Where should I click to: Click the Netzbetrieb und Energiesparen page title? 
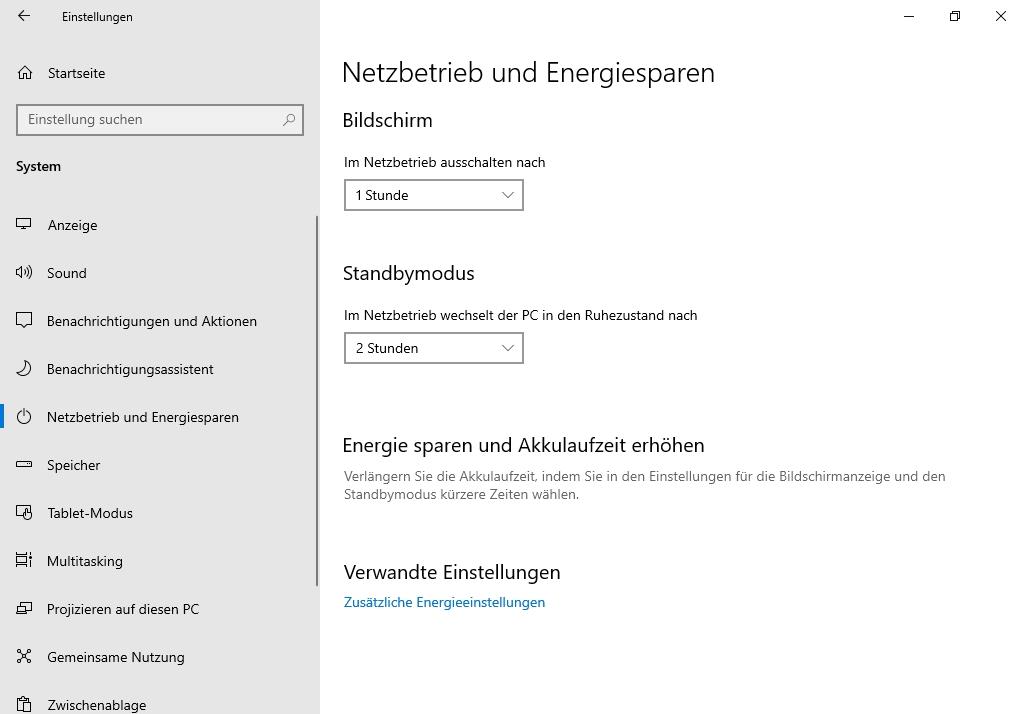[x=528, y=73]
